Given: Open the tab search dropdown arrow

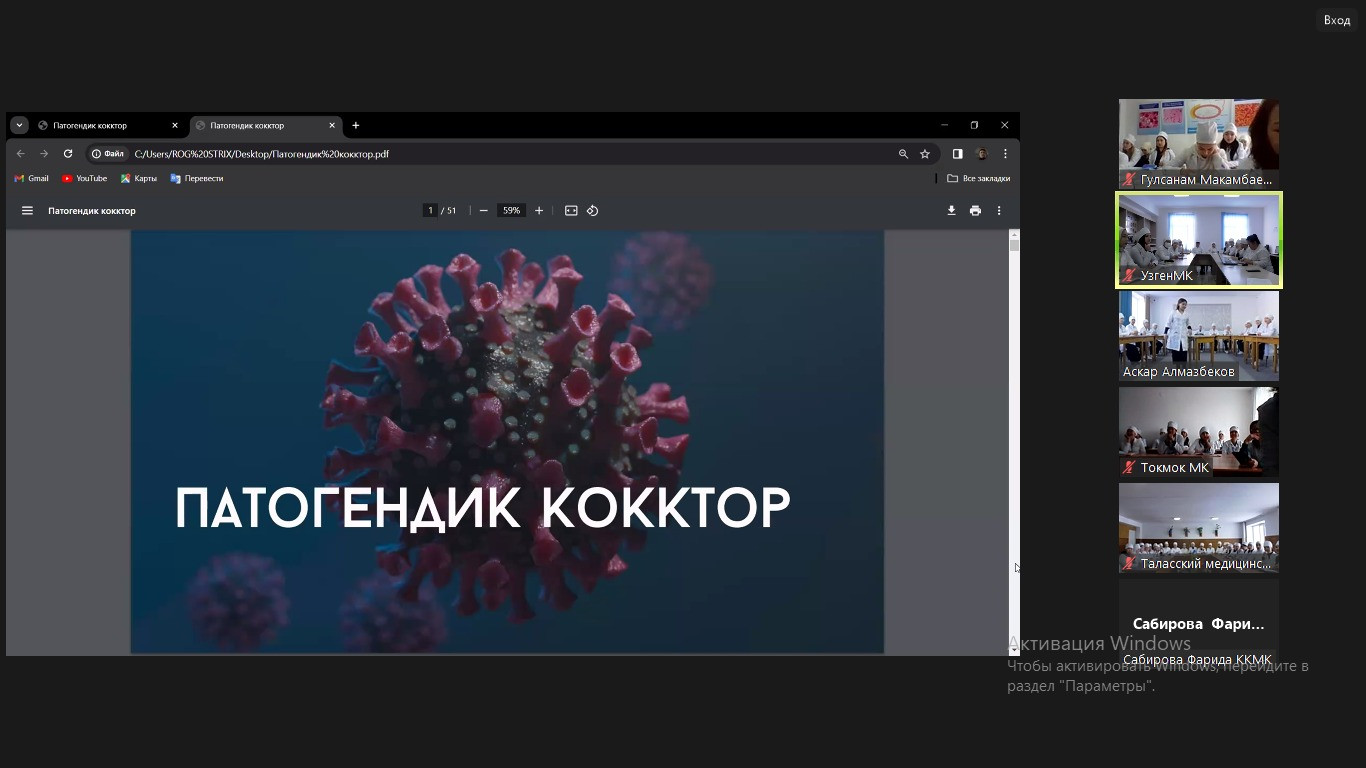Looking at the screenshot, I should (19, 125).
